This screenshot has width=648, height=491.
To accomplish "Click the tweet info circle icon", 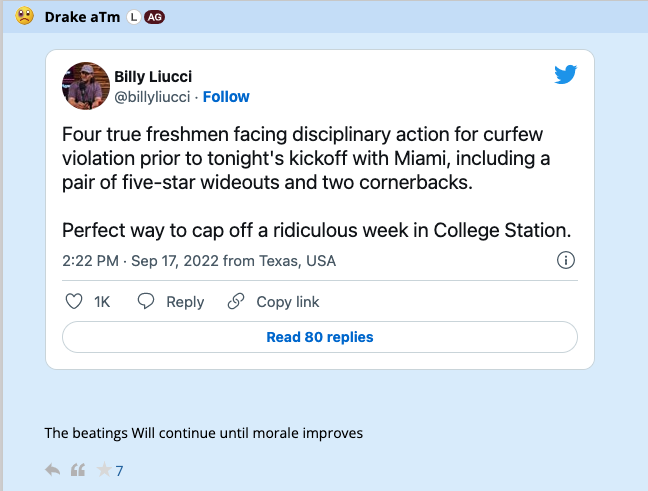I will [x=565, y=261].
